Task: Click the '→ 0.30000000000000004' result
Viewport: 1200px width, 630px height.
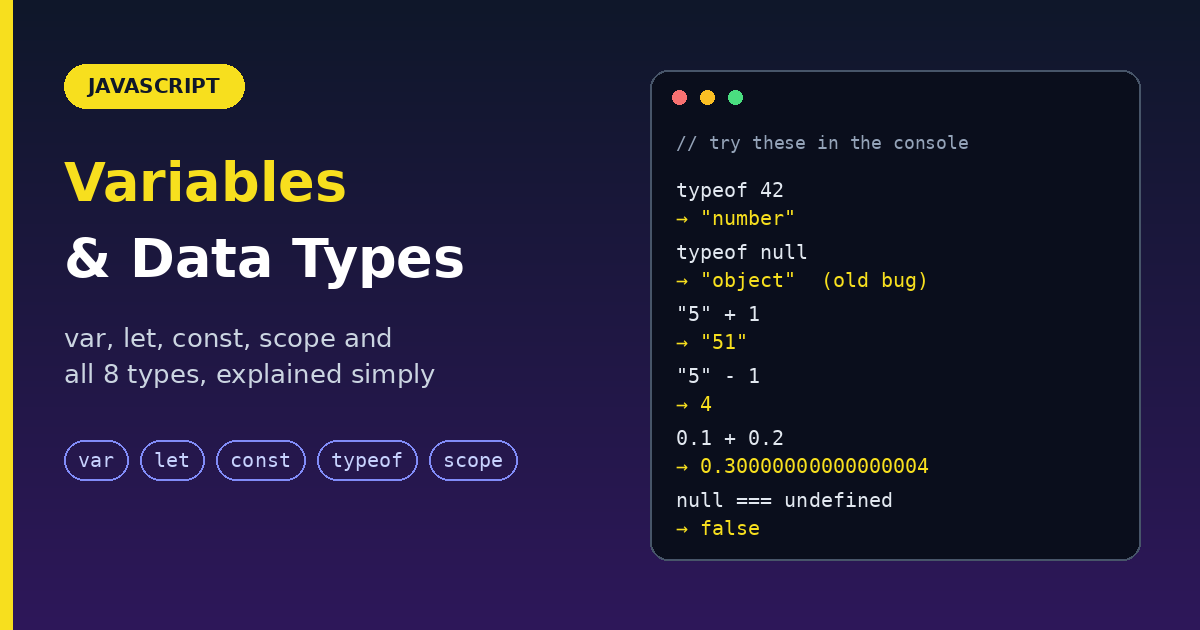Action: 802,466
